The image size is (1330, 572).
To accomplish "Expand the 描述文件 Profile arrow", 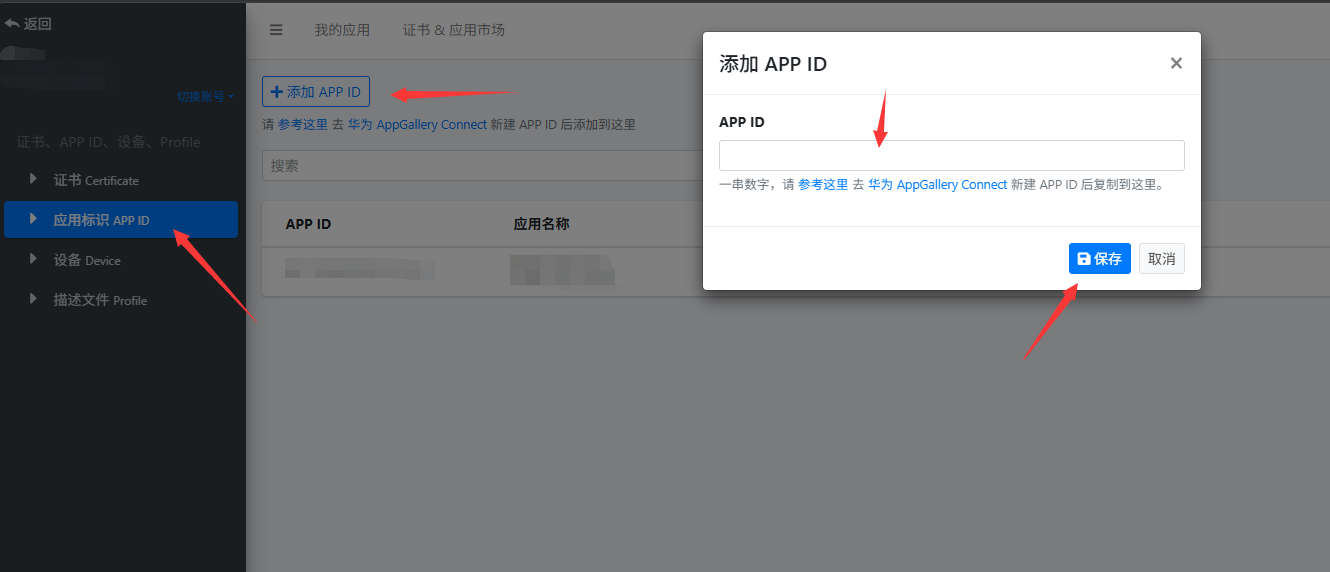I will coord(33,299).
